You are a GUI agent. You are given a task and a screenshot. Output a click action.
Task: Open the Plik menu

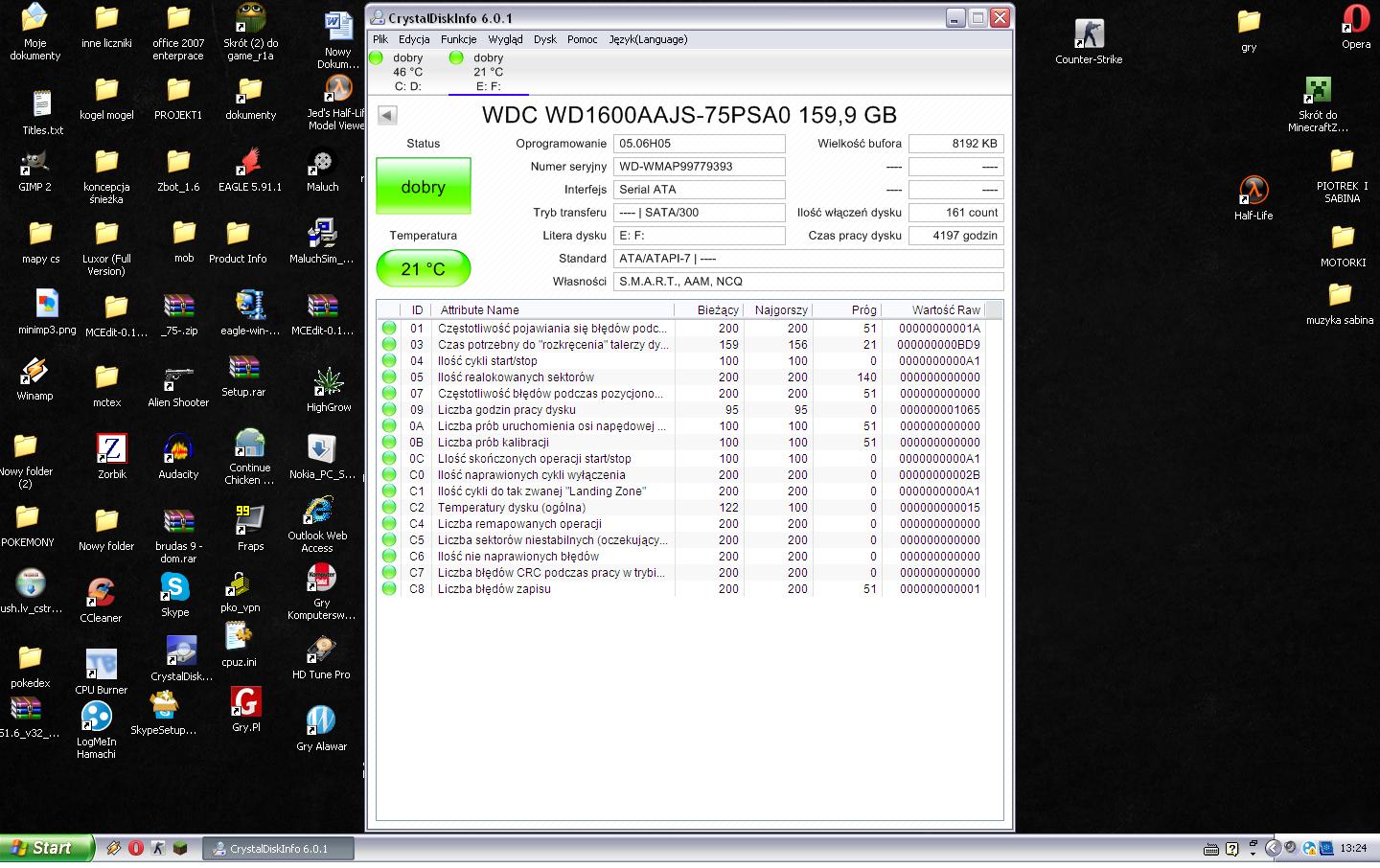380,39
